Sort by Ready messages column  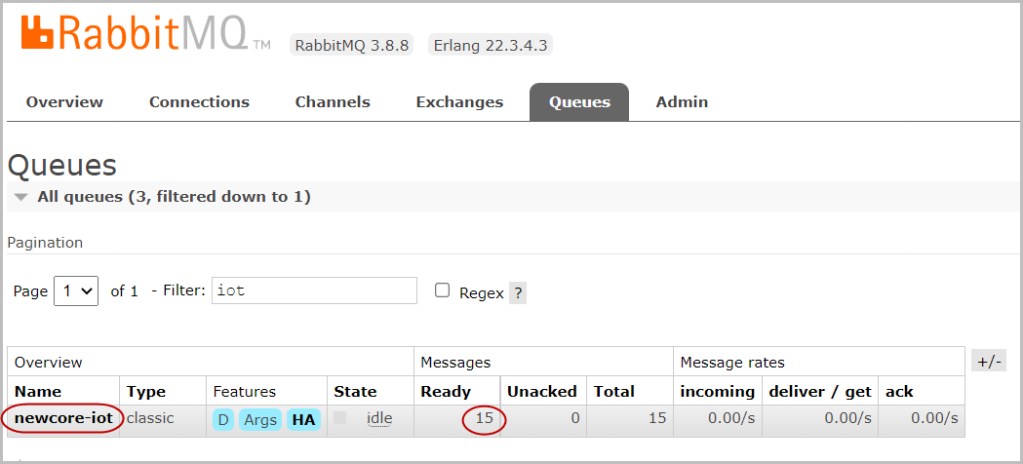pos(445,391)
